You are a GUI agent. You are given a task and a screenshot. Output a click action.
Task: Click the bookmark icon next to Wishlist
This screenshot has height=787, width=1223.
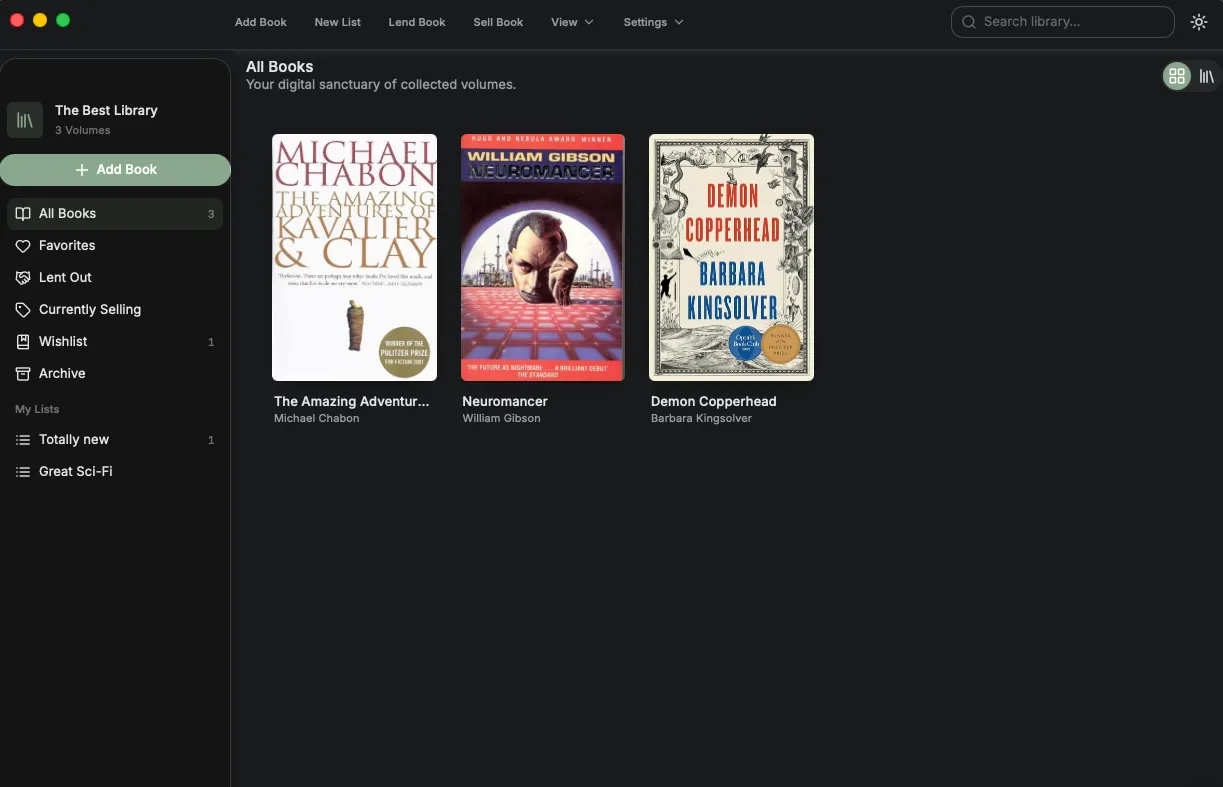point(23,342)
